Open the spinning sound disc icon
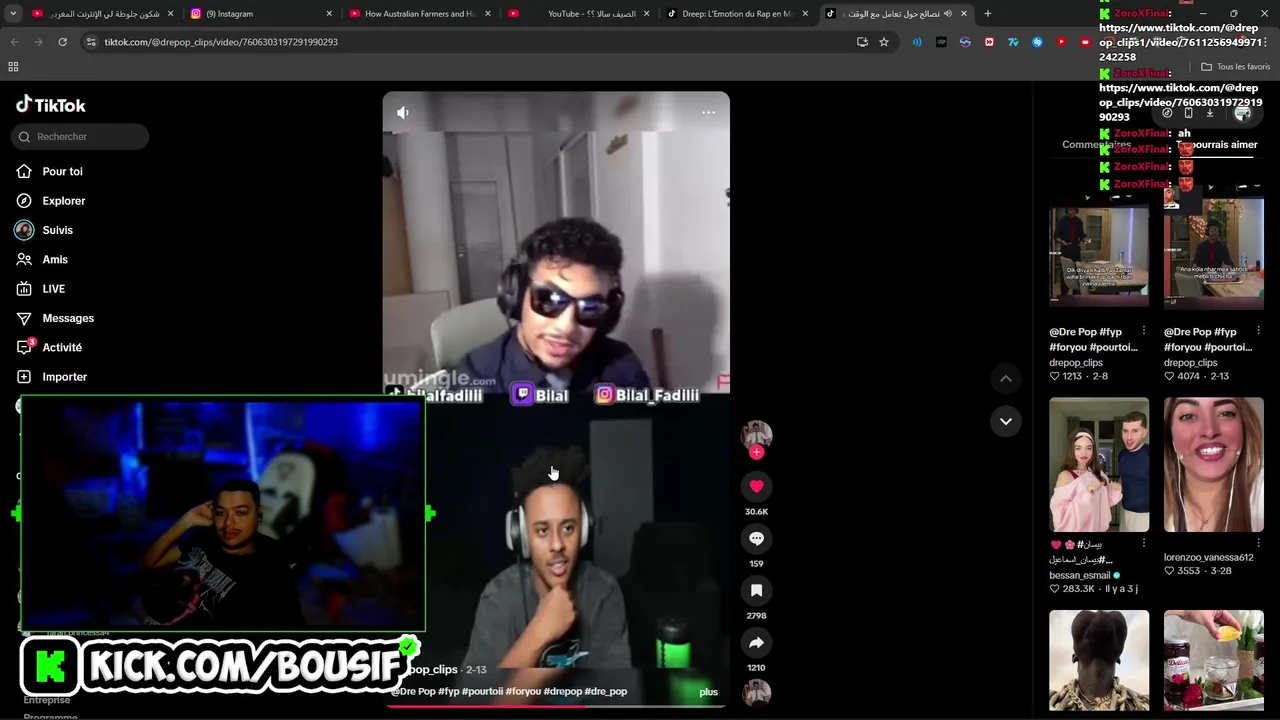Viewport: 1280px width, 720px height. pos(756,692)
